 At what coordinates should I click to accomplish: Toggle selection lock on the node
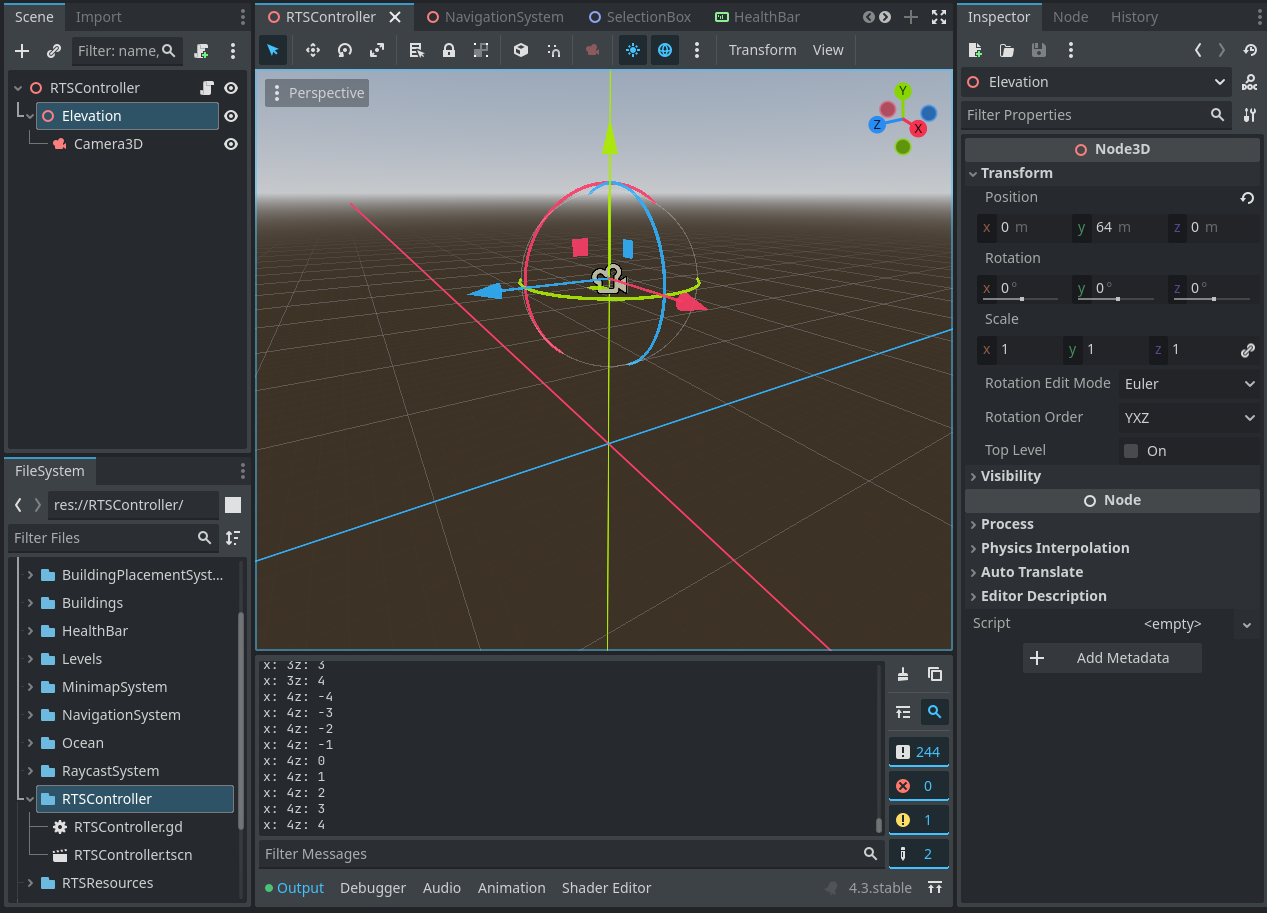pyautogui.click(x=449, y=49)
